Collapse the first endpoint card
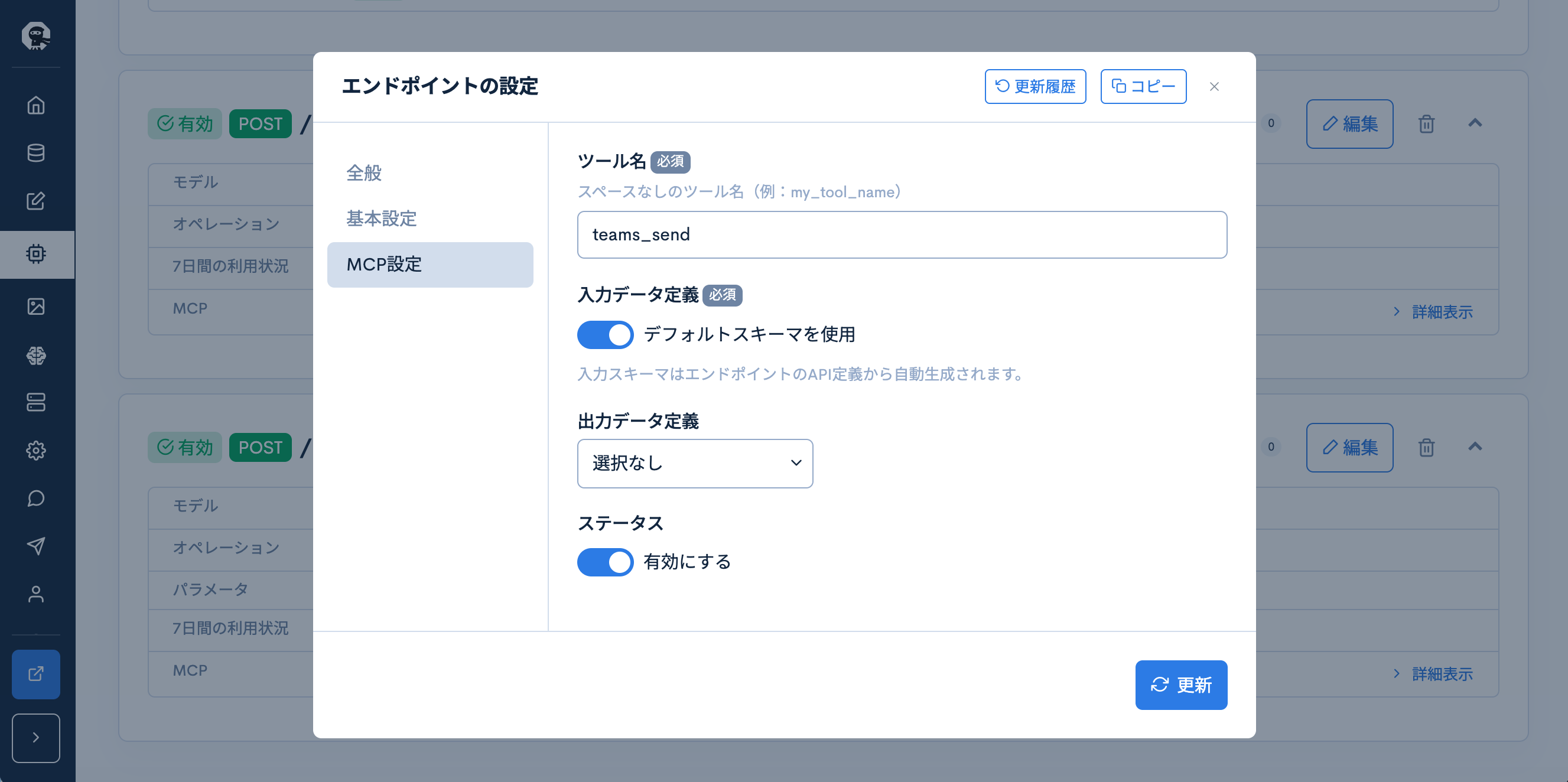 click(x=1475, y=123)
